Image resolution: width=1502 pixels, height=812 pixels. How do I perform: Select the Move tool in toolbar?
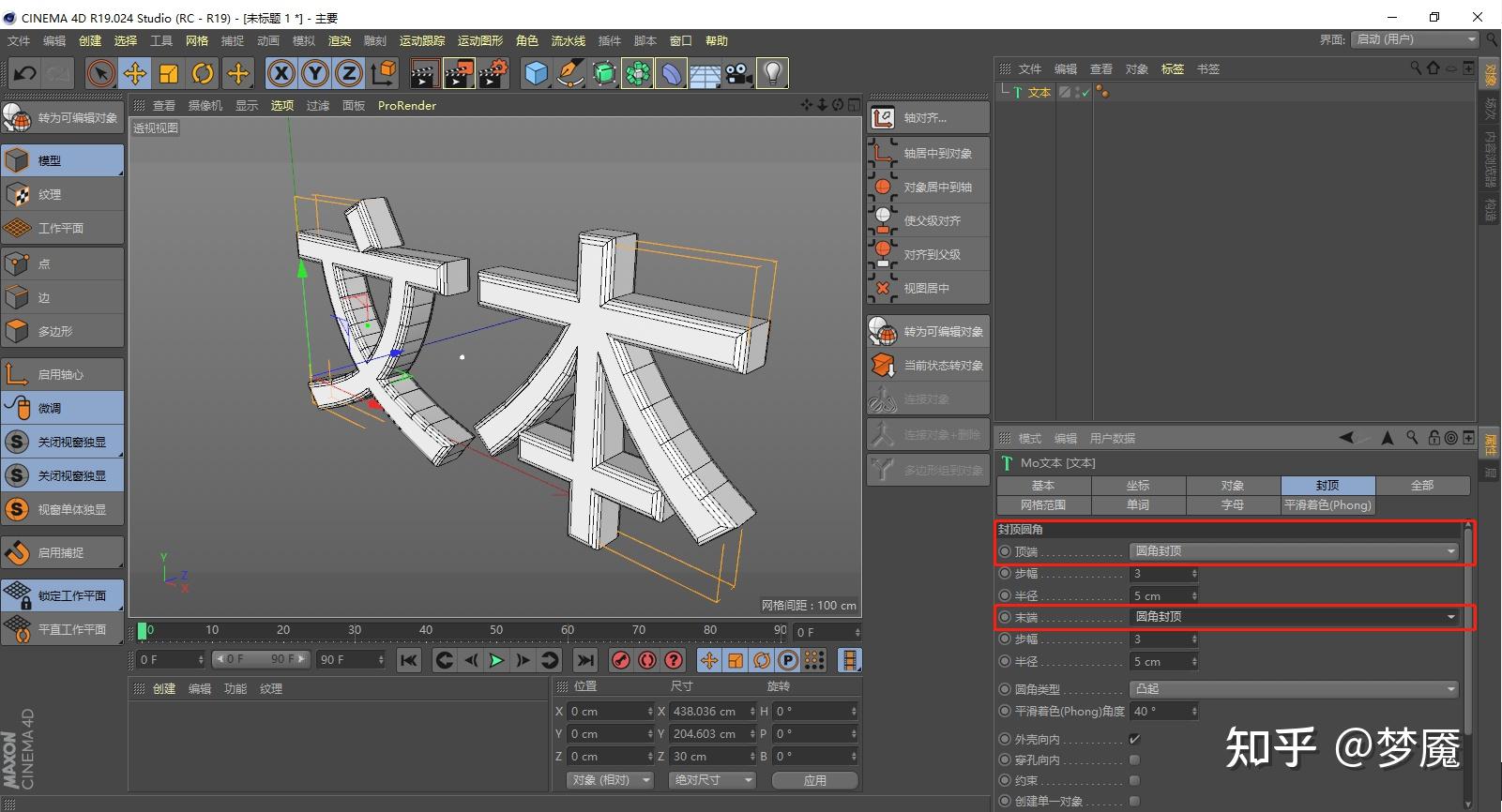click(135, 73)
